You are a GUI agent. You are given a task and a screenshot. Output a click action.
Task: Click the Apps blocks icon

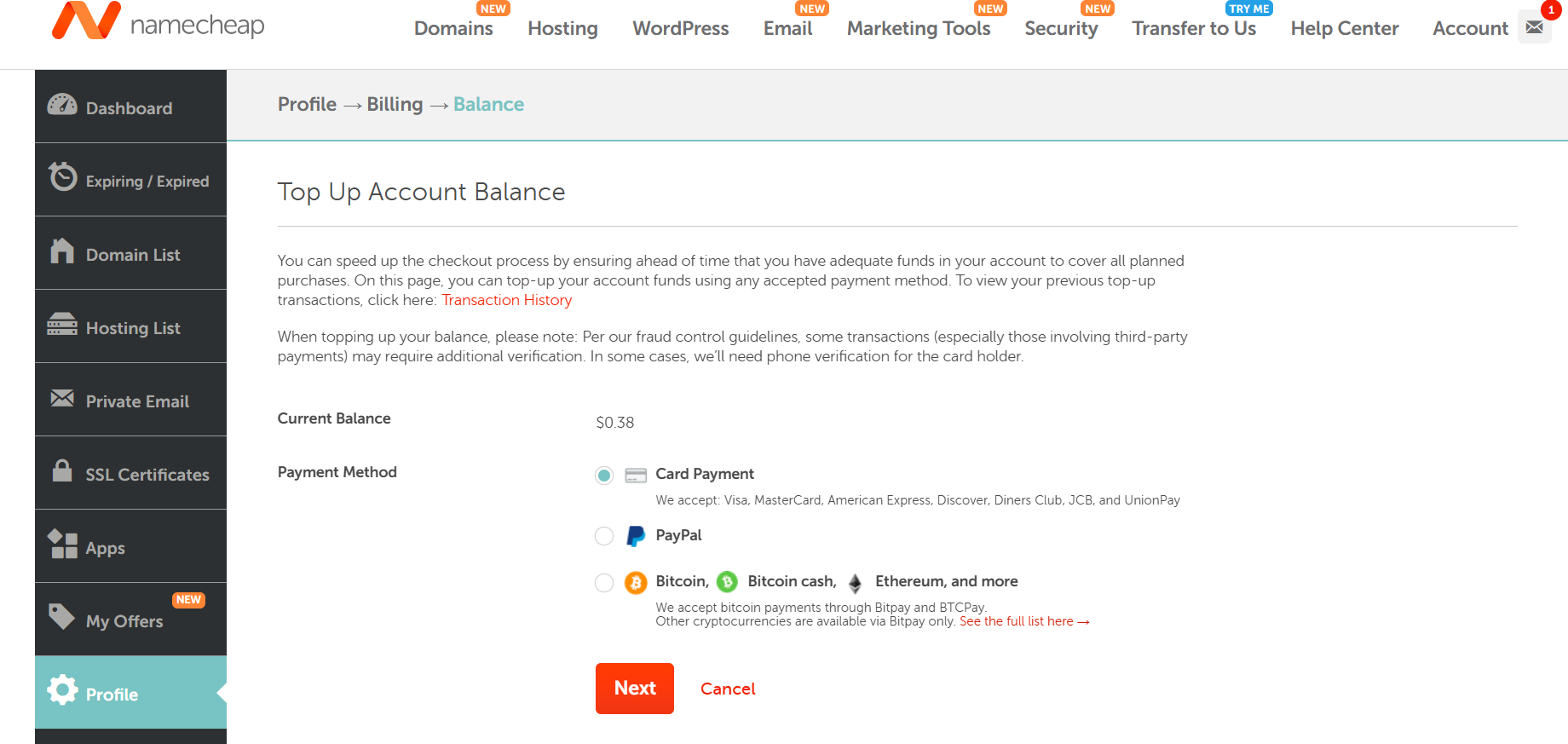[x=62, y=544]
